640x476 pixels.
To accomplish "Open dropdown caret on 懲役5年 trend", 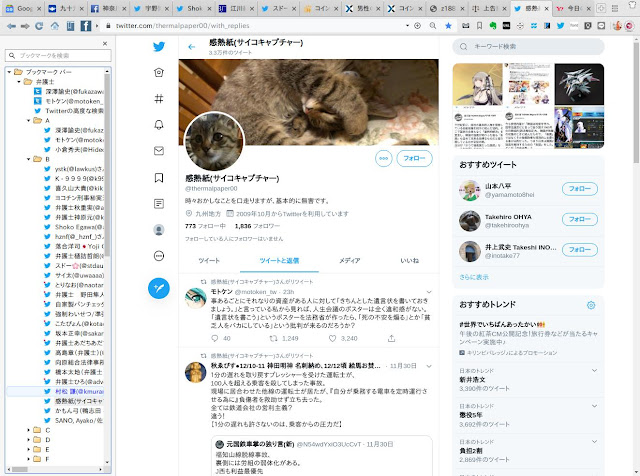I will (x=594, y=406).
